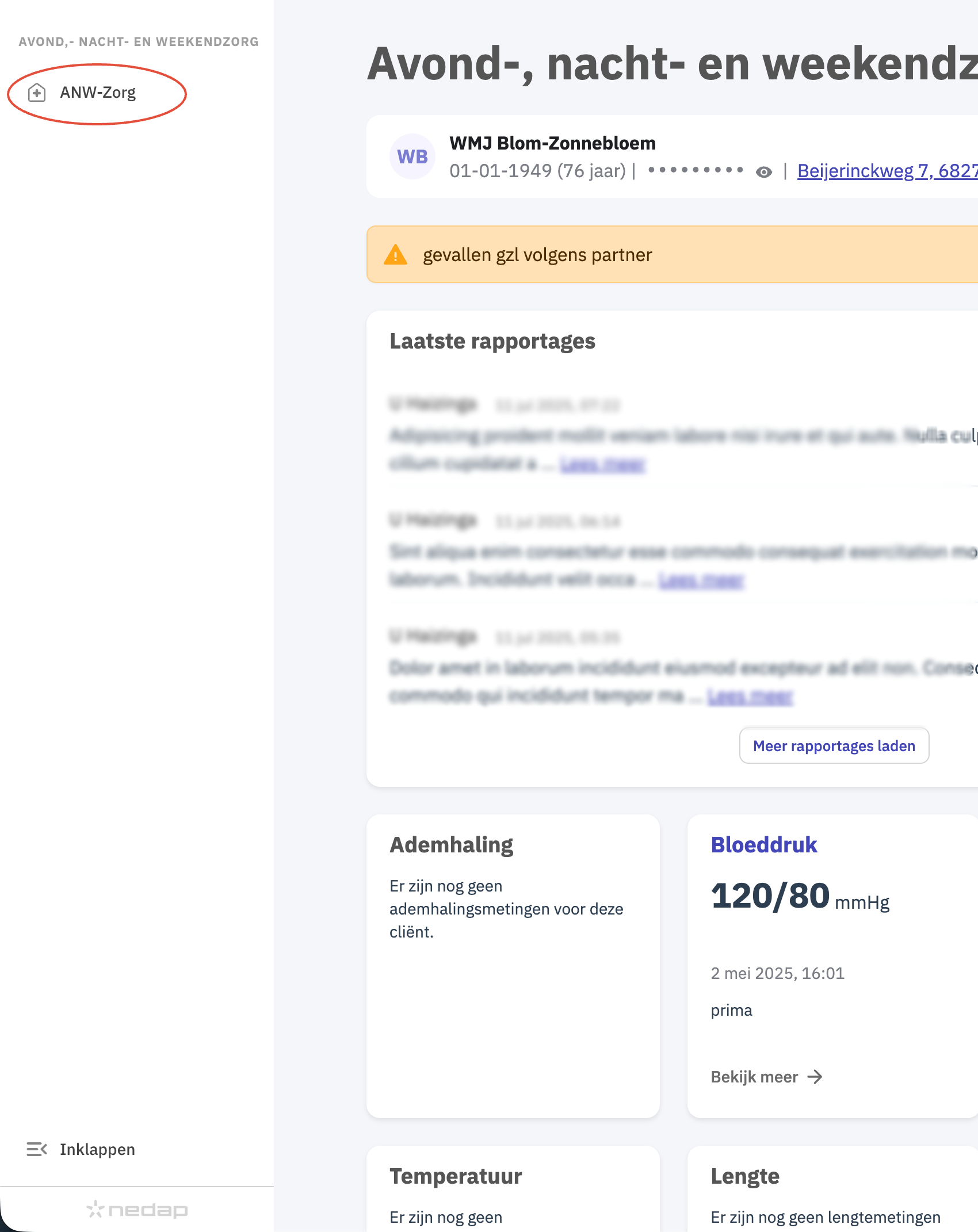Open 'Lees meer' in the first report
The height and width of the screenshot is (1232, 978).
tap(603, 464)
